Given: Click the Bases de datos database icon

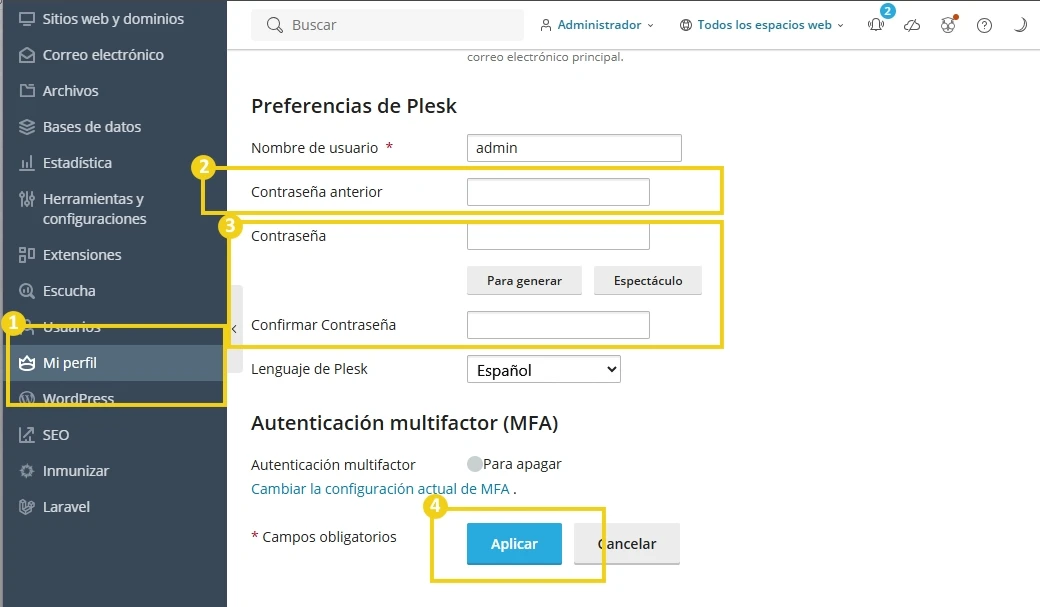Looking at the screenshot, I should (28, 127).
